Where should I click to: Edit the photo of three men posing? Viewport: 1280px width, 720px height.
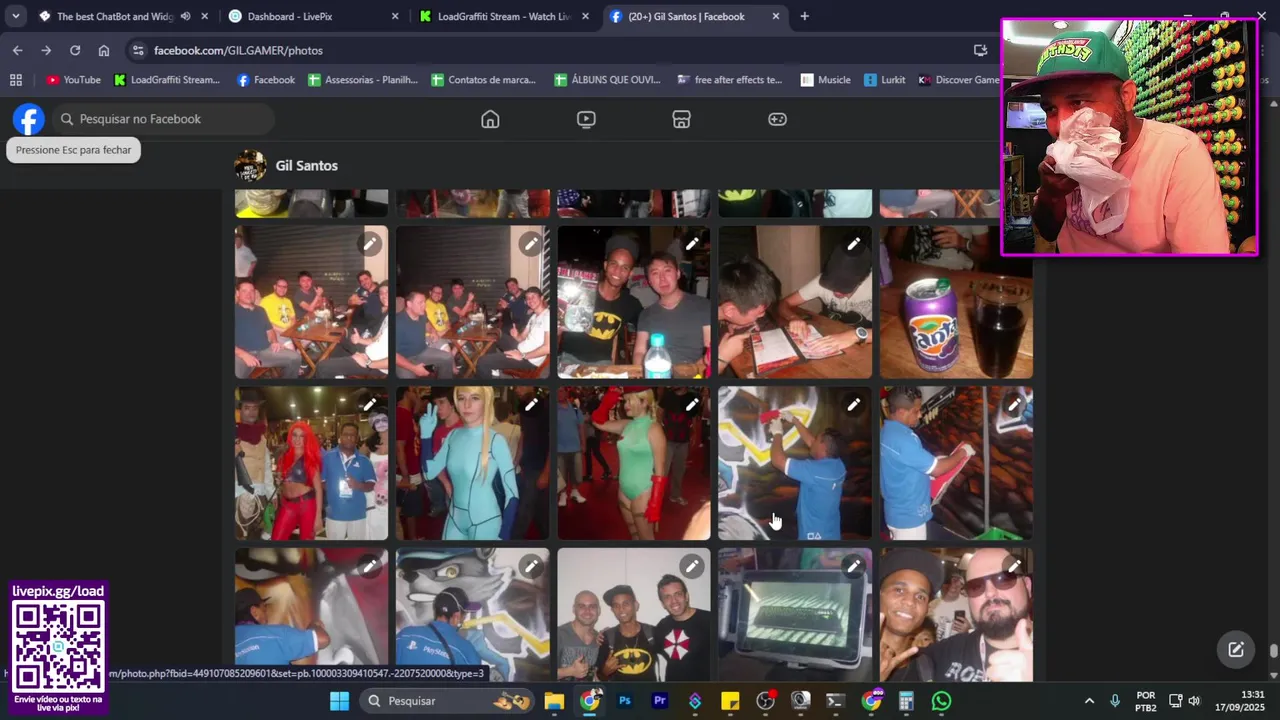(692, 567)
